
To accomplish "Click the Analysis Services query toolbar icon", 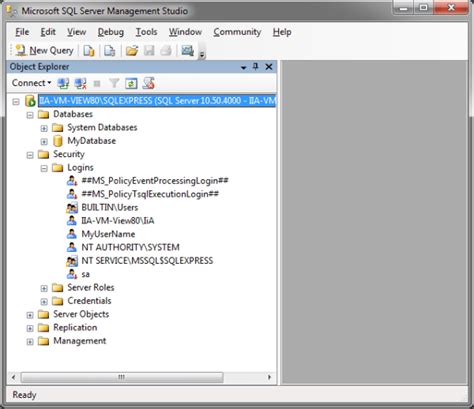I will click(110, 51).
